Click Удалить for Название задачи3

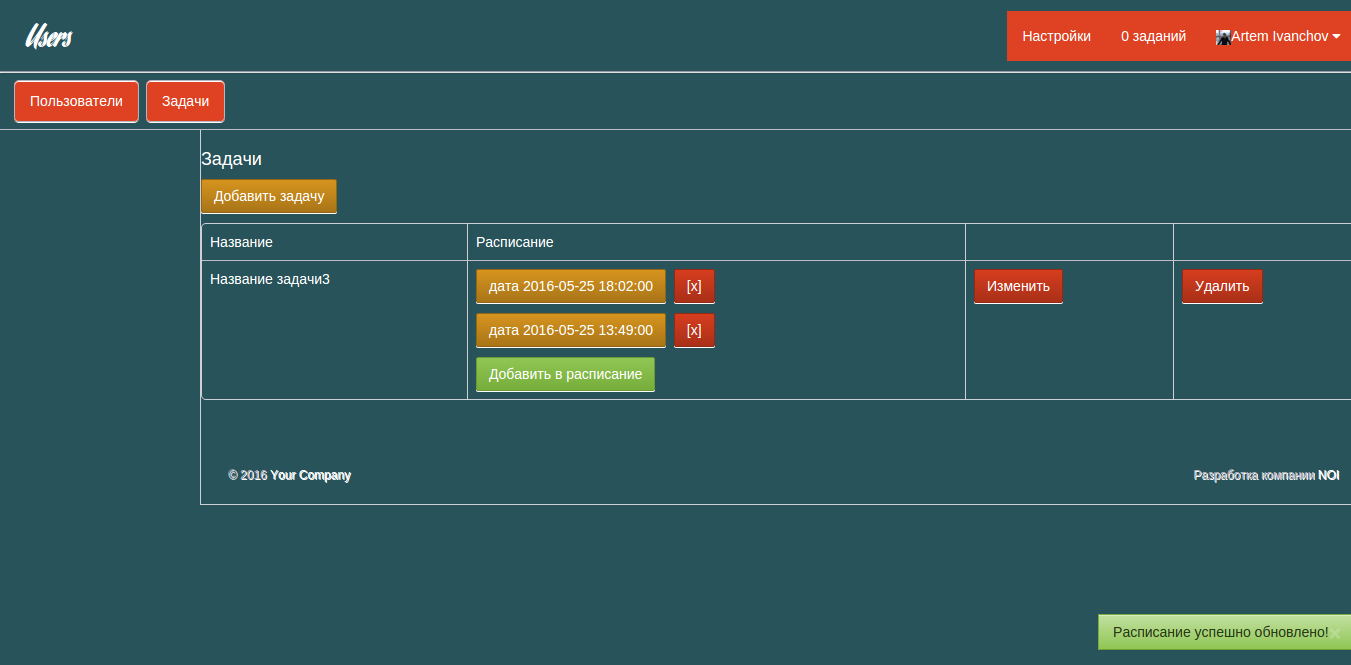tap(1222, 286)
